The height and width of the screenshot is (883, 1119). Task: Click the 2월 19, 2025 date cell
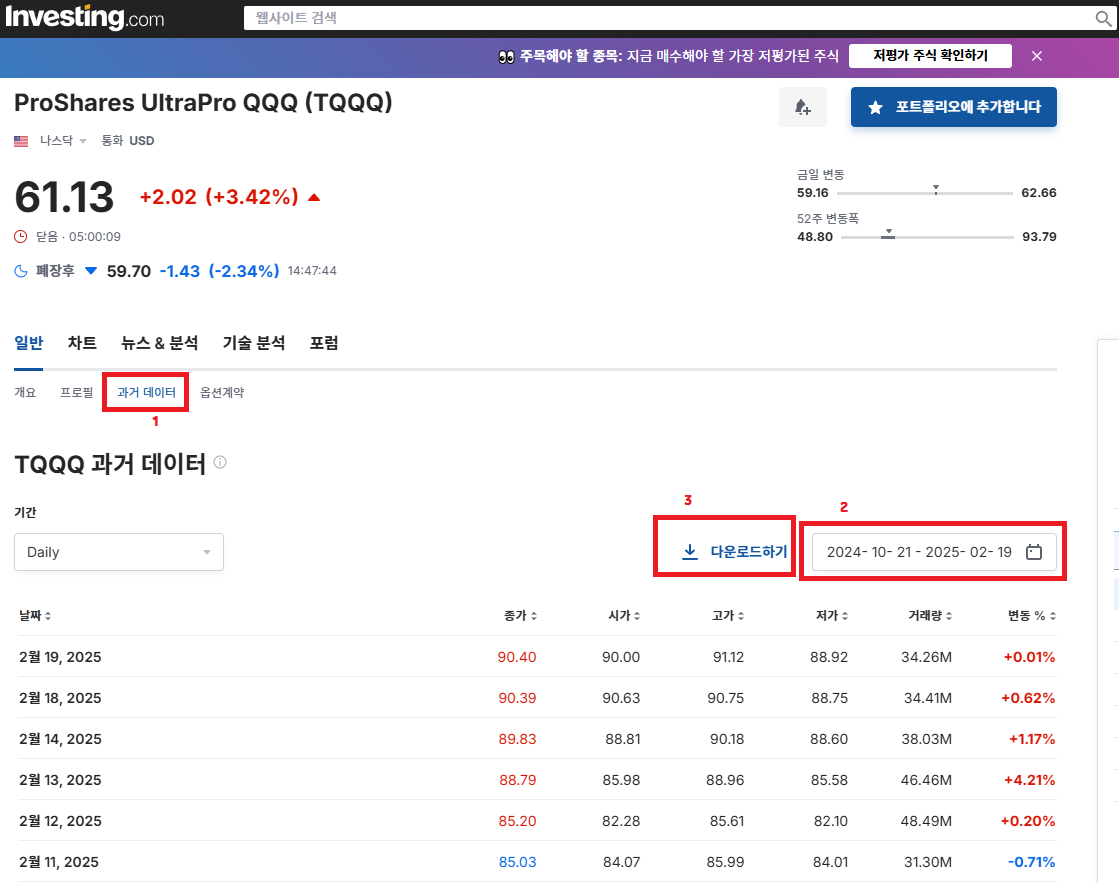[60, 657]
